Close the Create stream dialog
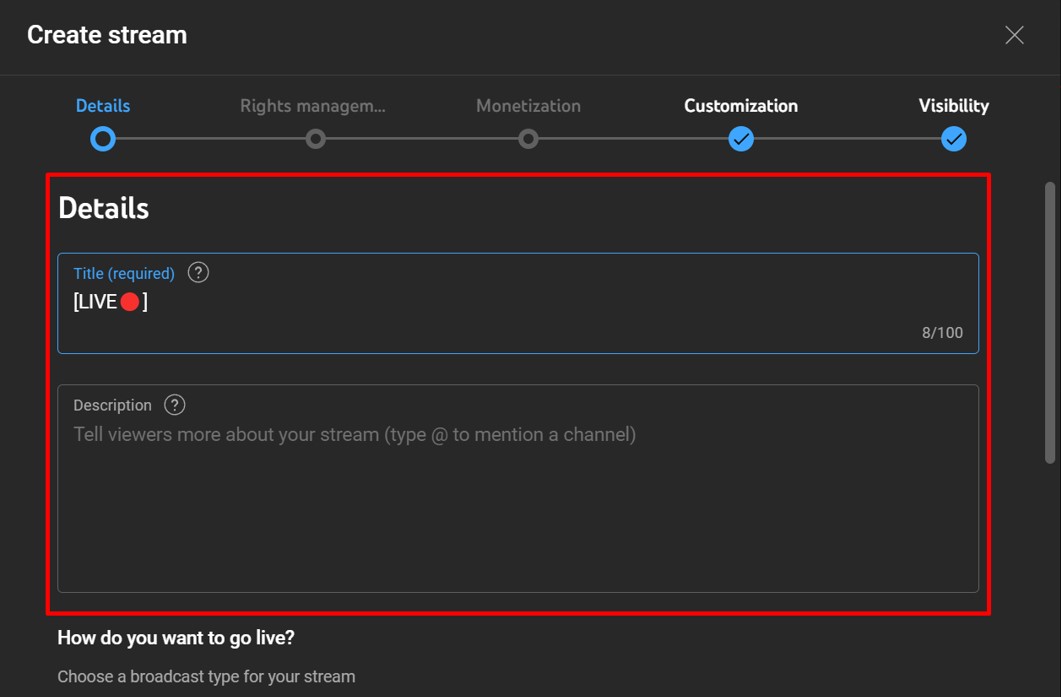The width and height of the screenshot is (1061, 697). point(1014,35)
